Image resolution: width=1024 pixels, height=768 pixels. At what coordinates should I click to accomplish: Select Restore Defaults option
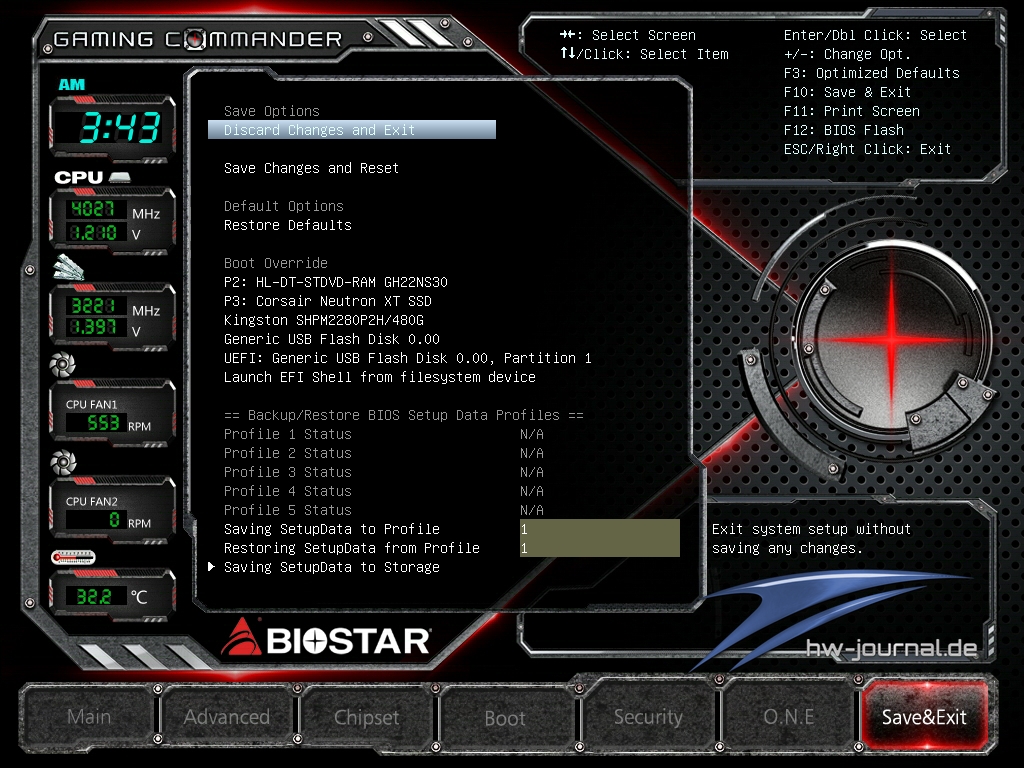coord(288,225)
